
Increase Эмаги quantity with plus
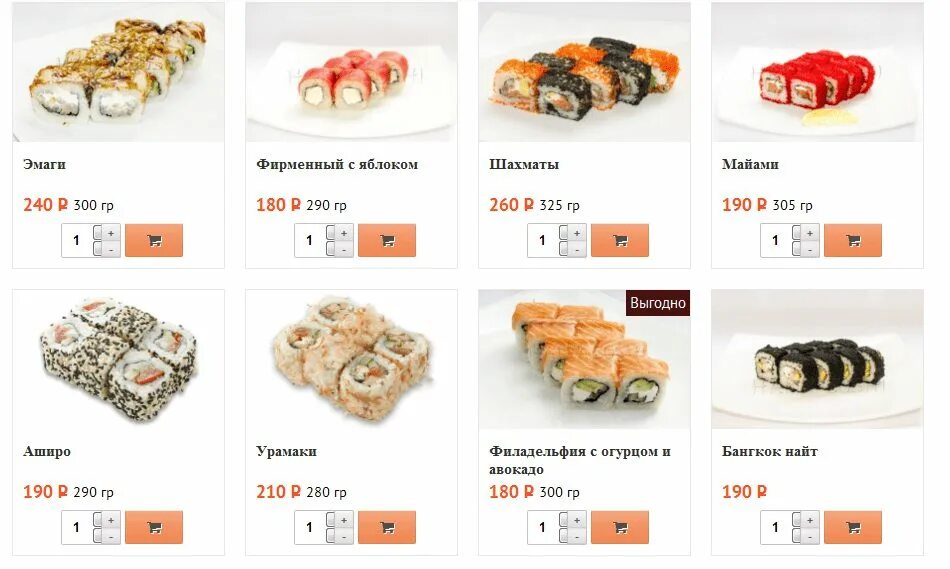click(107, 233)
